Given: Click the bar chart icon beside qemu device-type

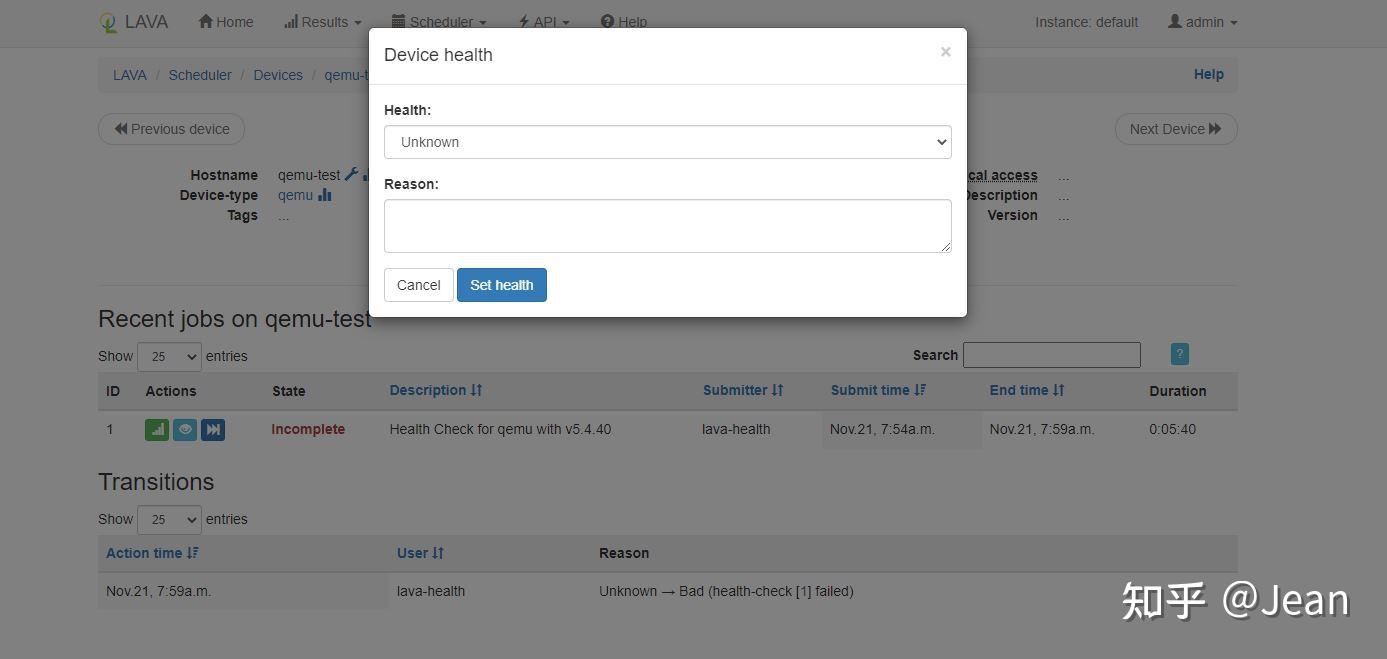Looking at the screenshot, I should click(x=325, y=195).
